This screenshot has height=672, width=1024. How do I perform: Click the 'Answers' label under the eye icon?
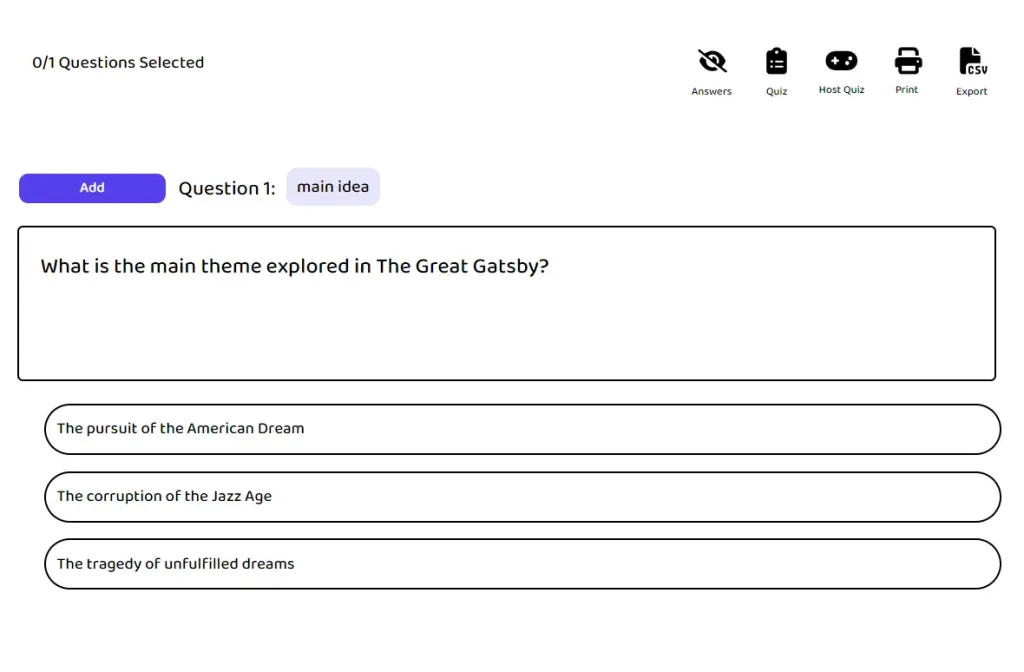click(711, 92)
